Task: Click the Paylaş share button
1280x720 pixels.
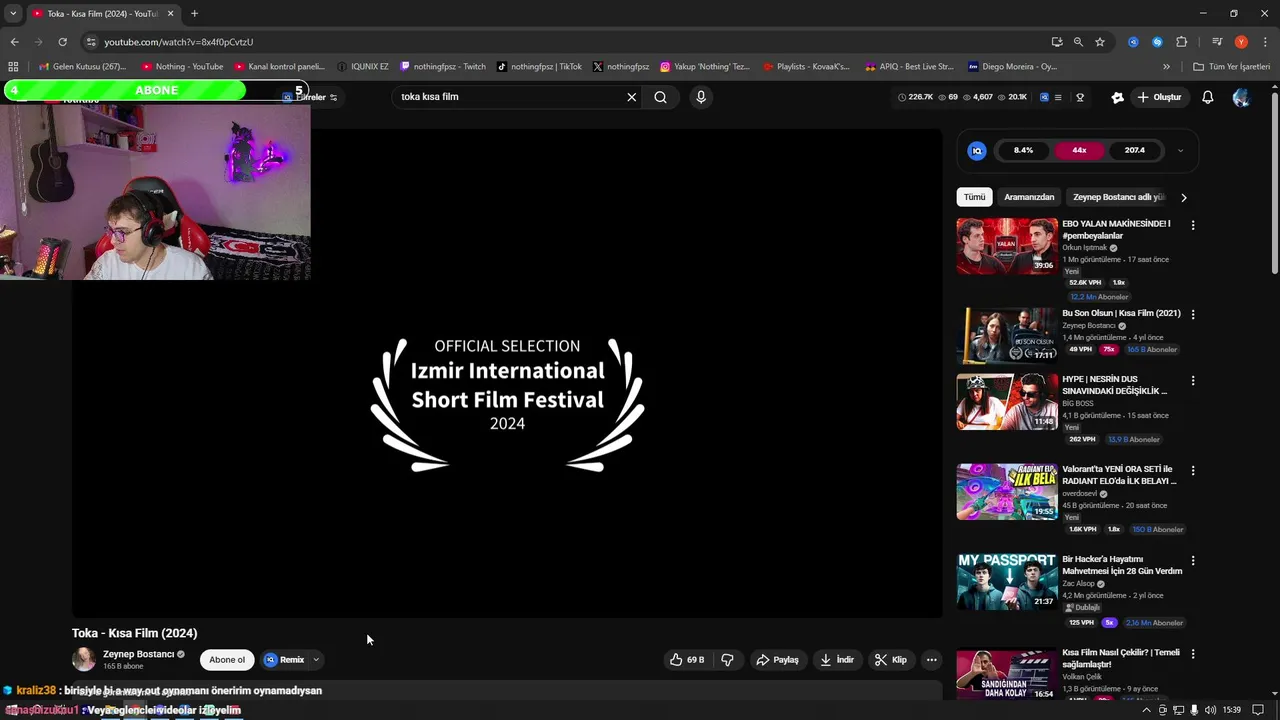Action: [x=777, y=660]
